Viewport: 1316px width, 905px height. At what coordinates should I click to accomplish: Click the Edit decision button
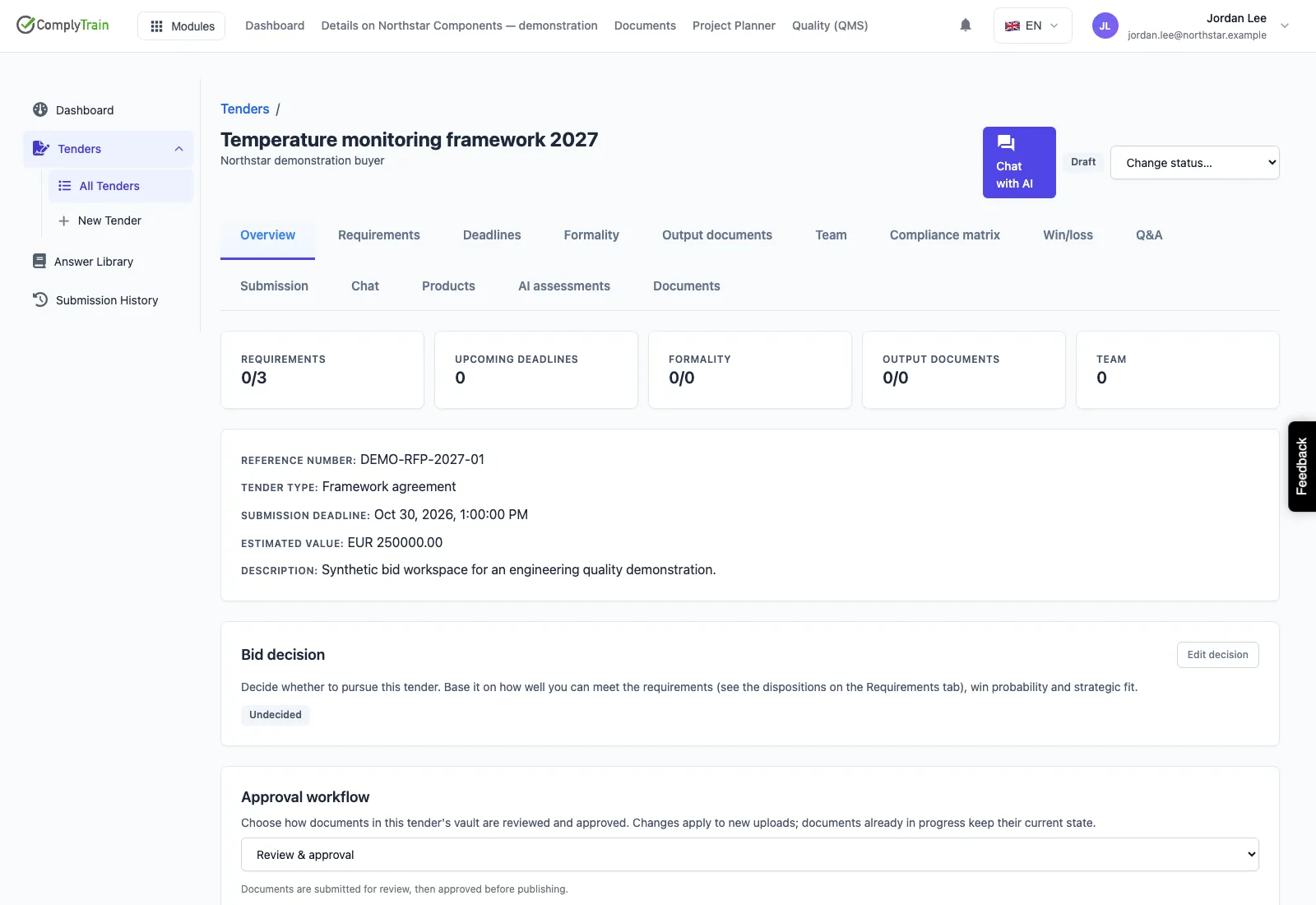pos(1217,655)
